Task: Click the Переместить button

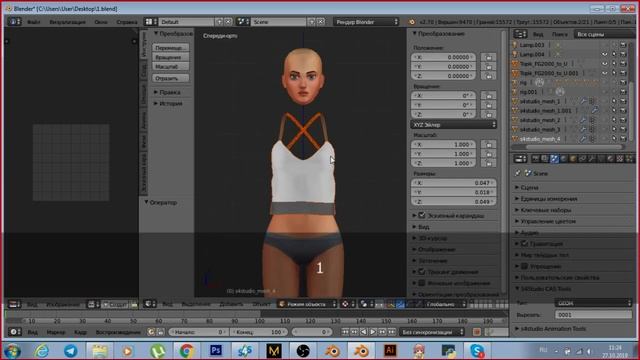Action: (171, 48)
